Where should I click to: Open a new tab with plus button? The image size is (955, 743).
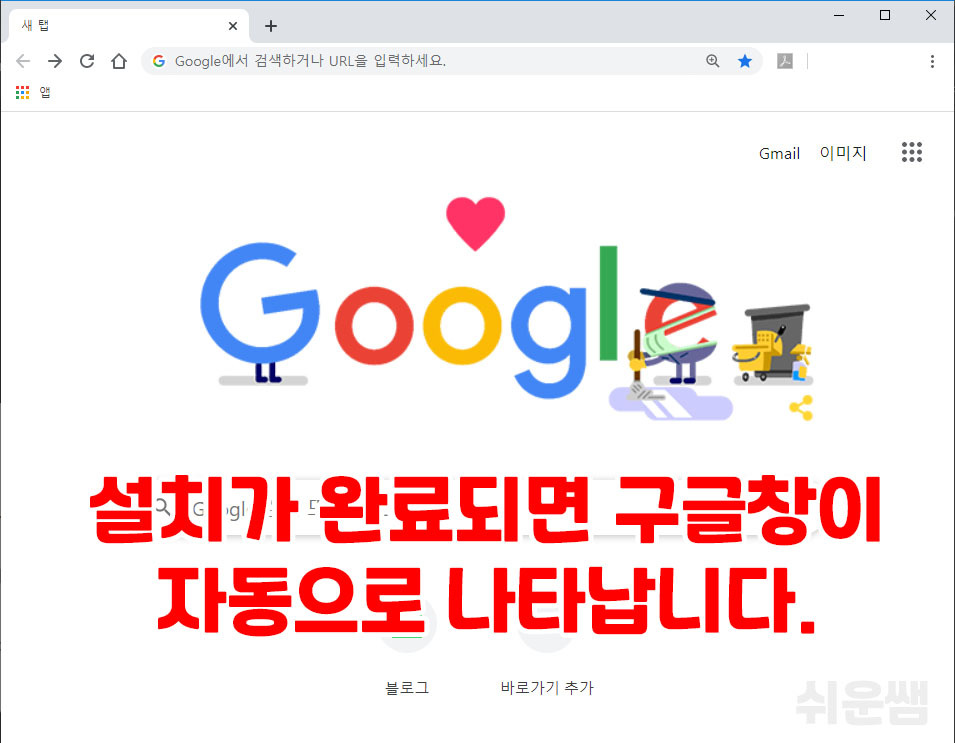coord(271,26)
